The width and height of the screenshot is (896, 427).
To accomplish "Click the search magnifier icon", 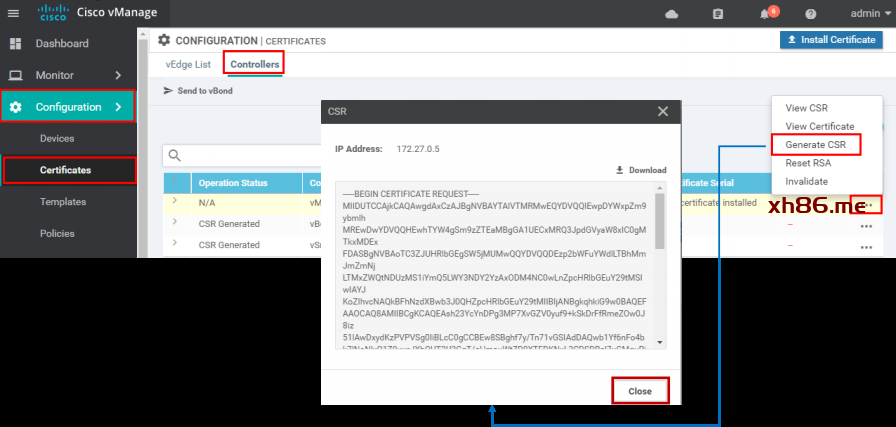I will tap(174, 155).
